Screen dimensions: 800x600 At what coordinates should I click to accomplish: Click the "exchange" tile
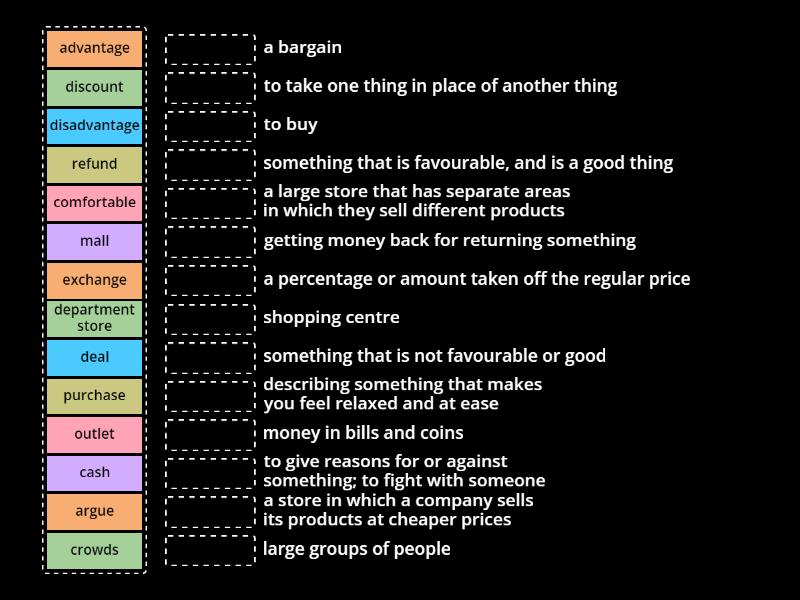pyautogui.click(x=94, y=280)
